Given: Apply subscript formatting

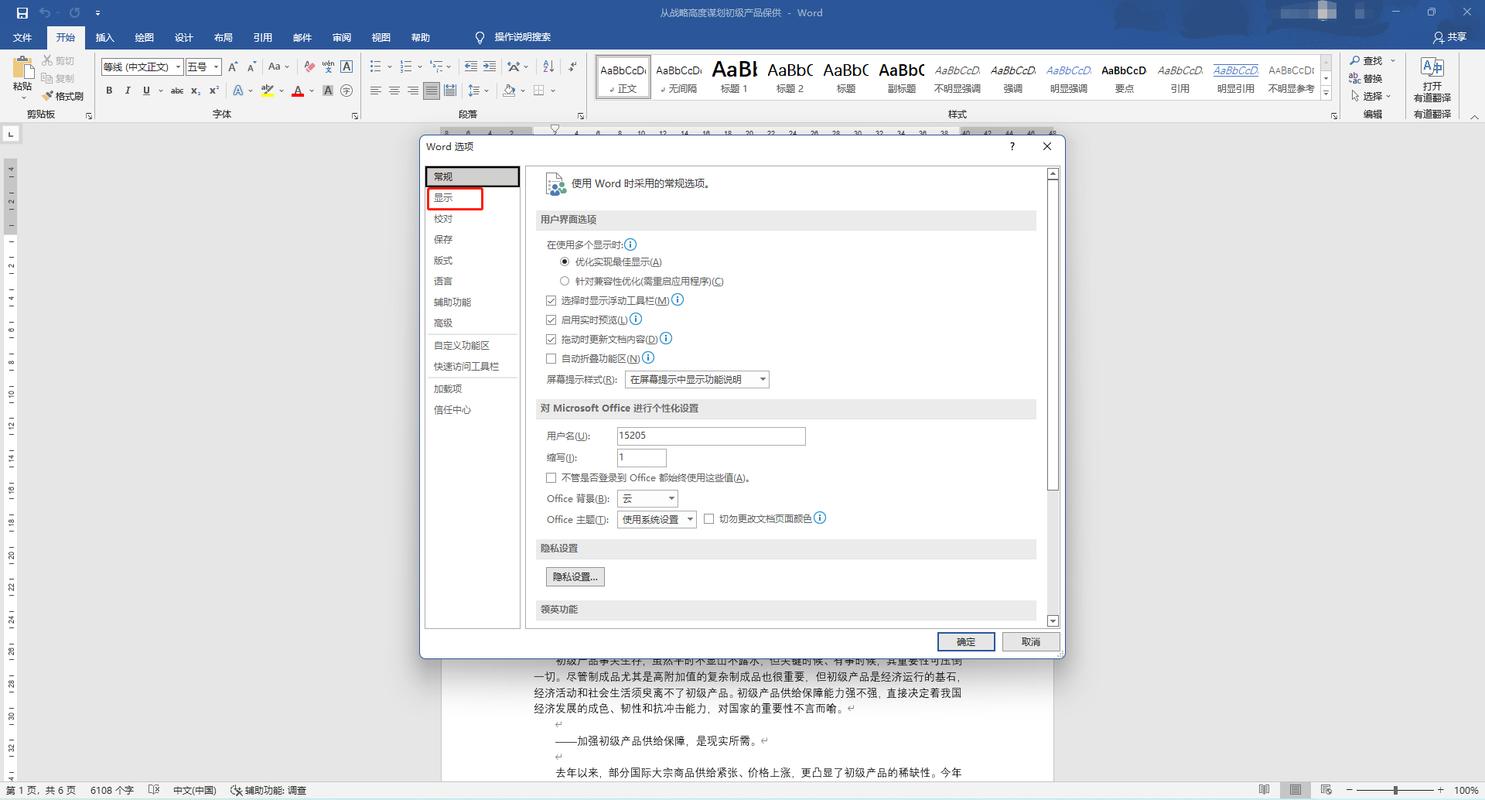Looking at the screenshot, I should tap(196, 91).
